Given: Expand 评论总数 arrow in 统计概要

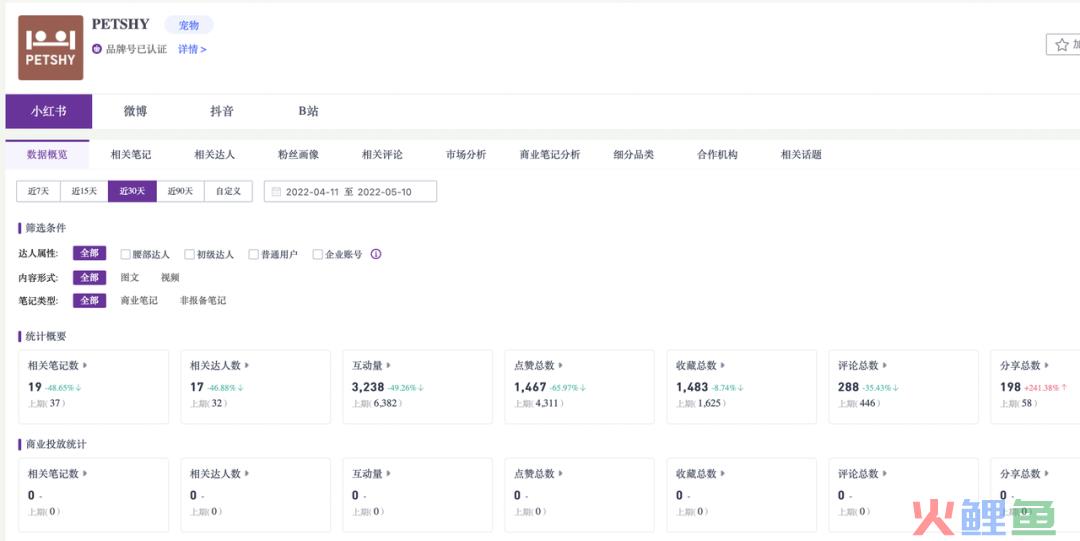Looking at the screenshot, I should pyautogui.click(x=885, y=366).
